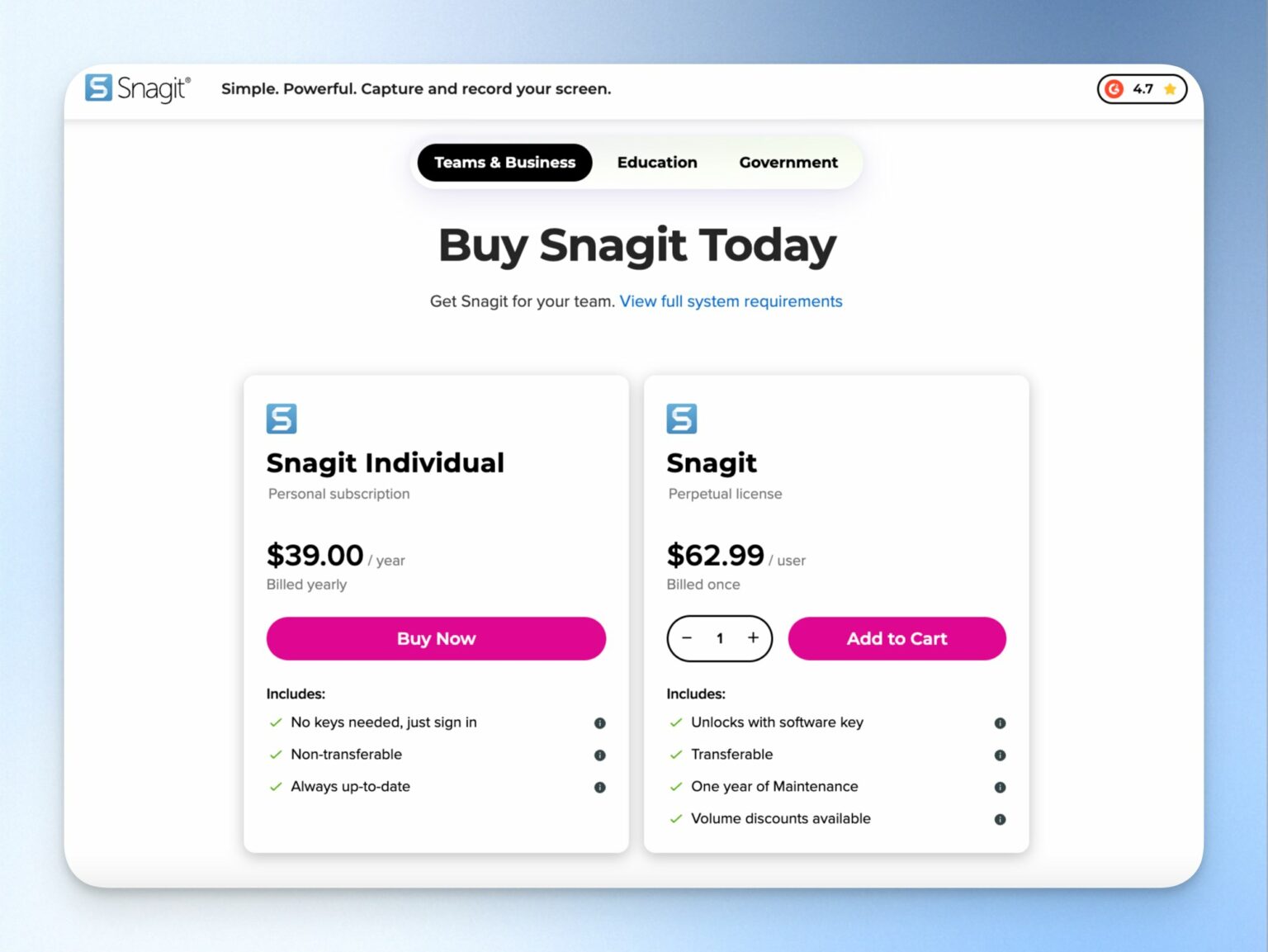
Task: Click the Snagit logo in the header
Action: (x=138, y=89)
